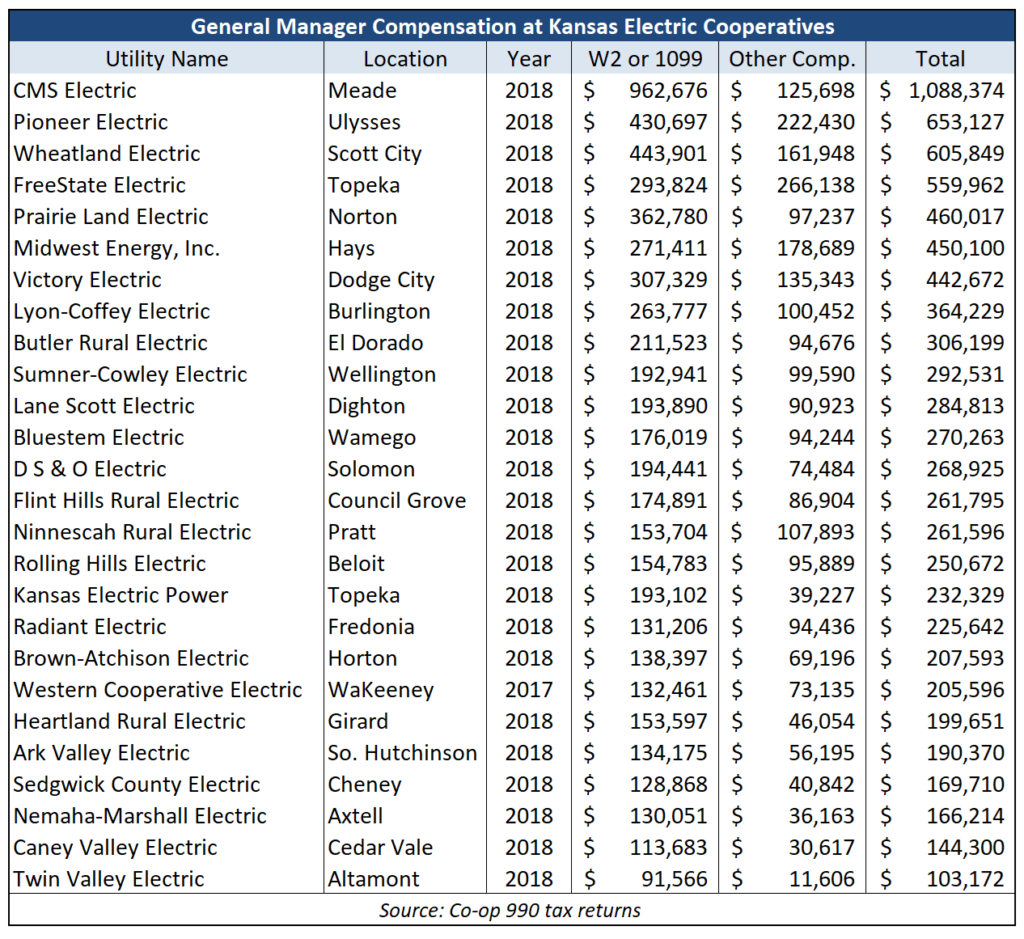Click the Horton location cell
This screenshot has height=939, width=1024.
(x=362, y=658)
